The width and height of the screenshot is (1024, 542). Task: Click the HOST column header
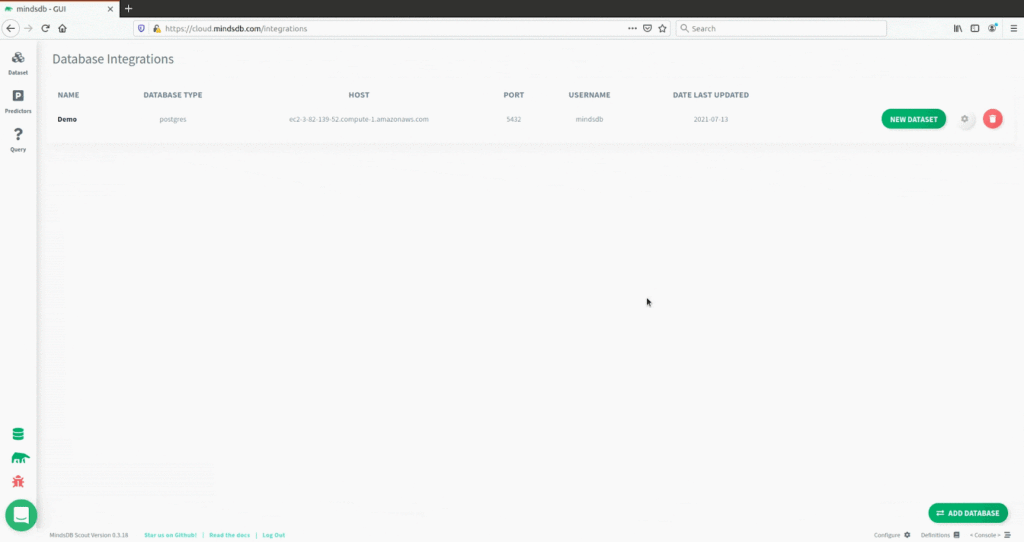359,95
